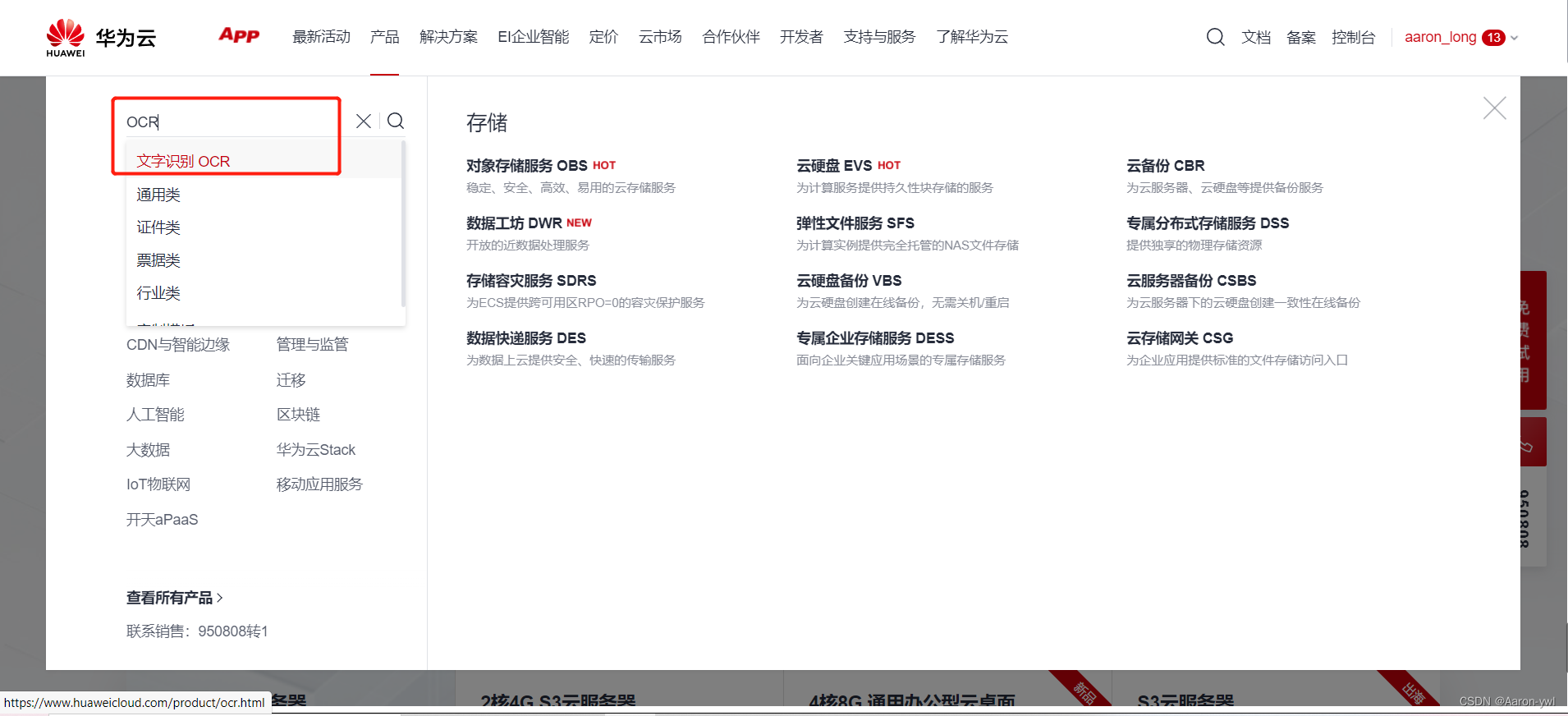Click the top-bar search magnifier icon

1216,37
